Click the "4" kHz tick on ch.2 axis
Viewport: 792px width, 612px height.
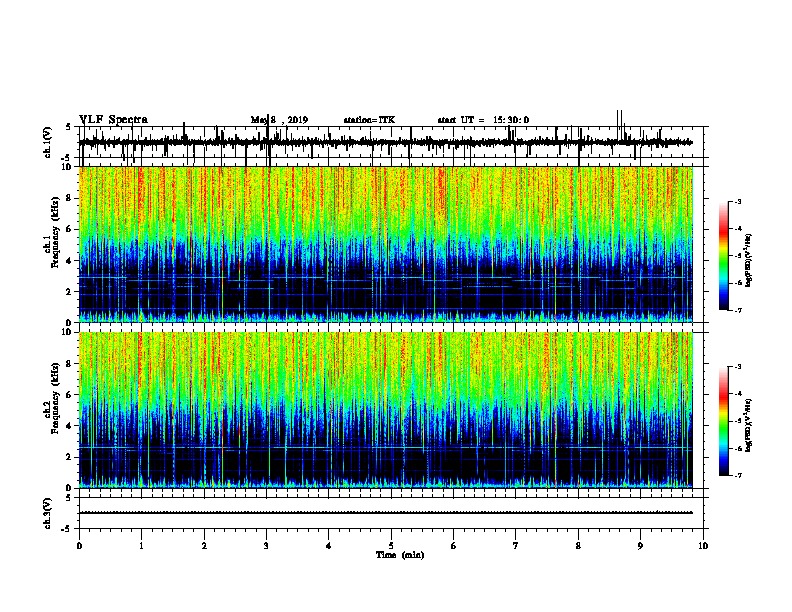[70, 426]
